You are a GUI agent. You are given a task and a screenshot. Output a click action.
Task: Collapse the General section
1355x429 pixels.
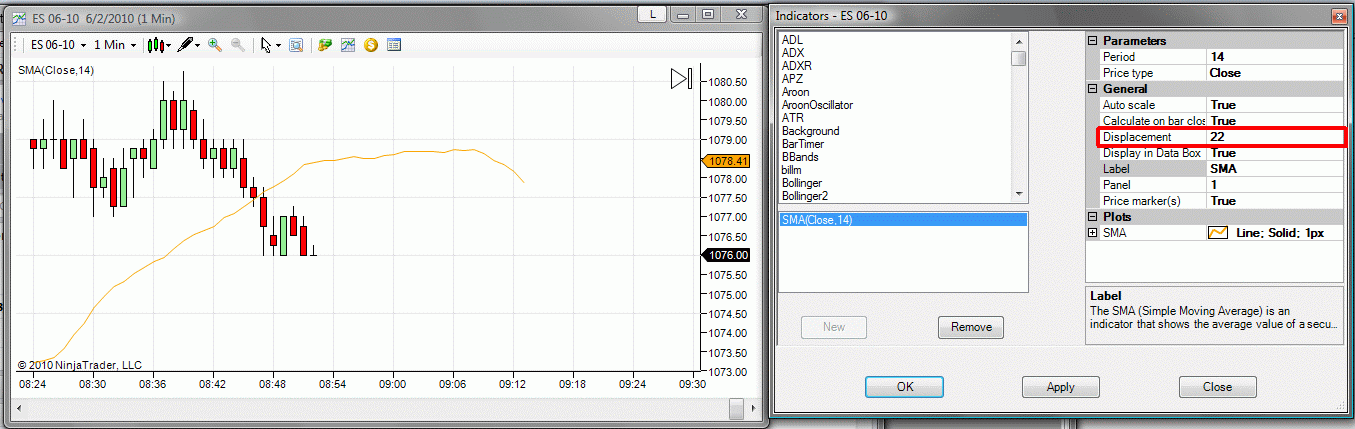pos(1093,89)
